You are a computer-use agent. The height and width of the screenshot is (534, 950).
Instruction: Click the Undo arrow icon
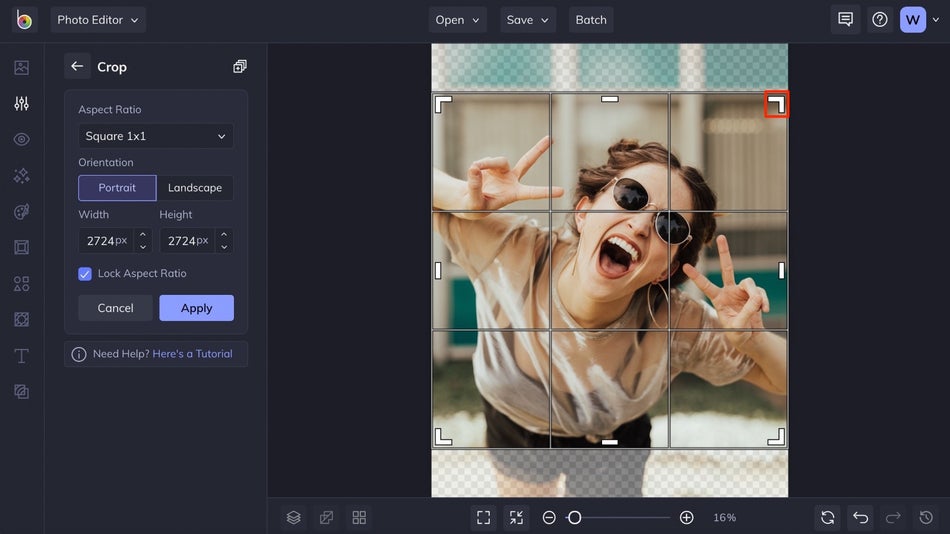(x=860, y=517)
